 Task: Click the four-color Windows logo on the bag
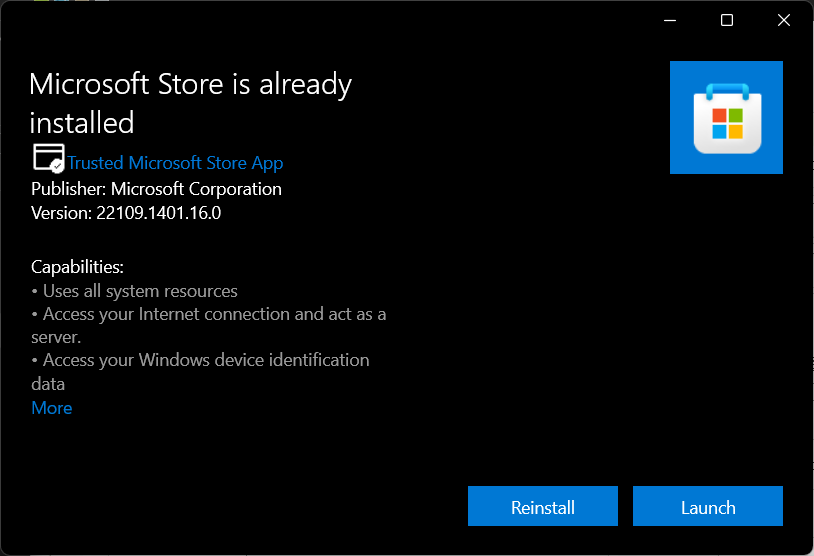coord(727,124)
